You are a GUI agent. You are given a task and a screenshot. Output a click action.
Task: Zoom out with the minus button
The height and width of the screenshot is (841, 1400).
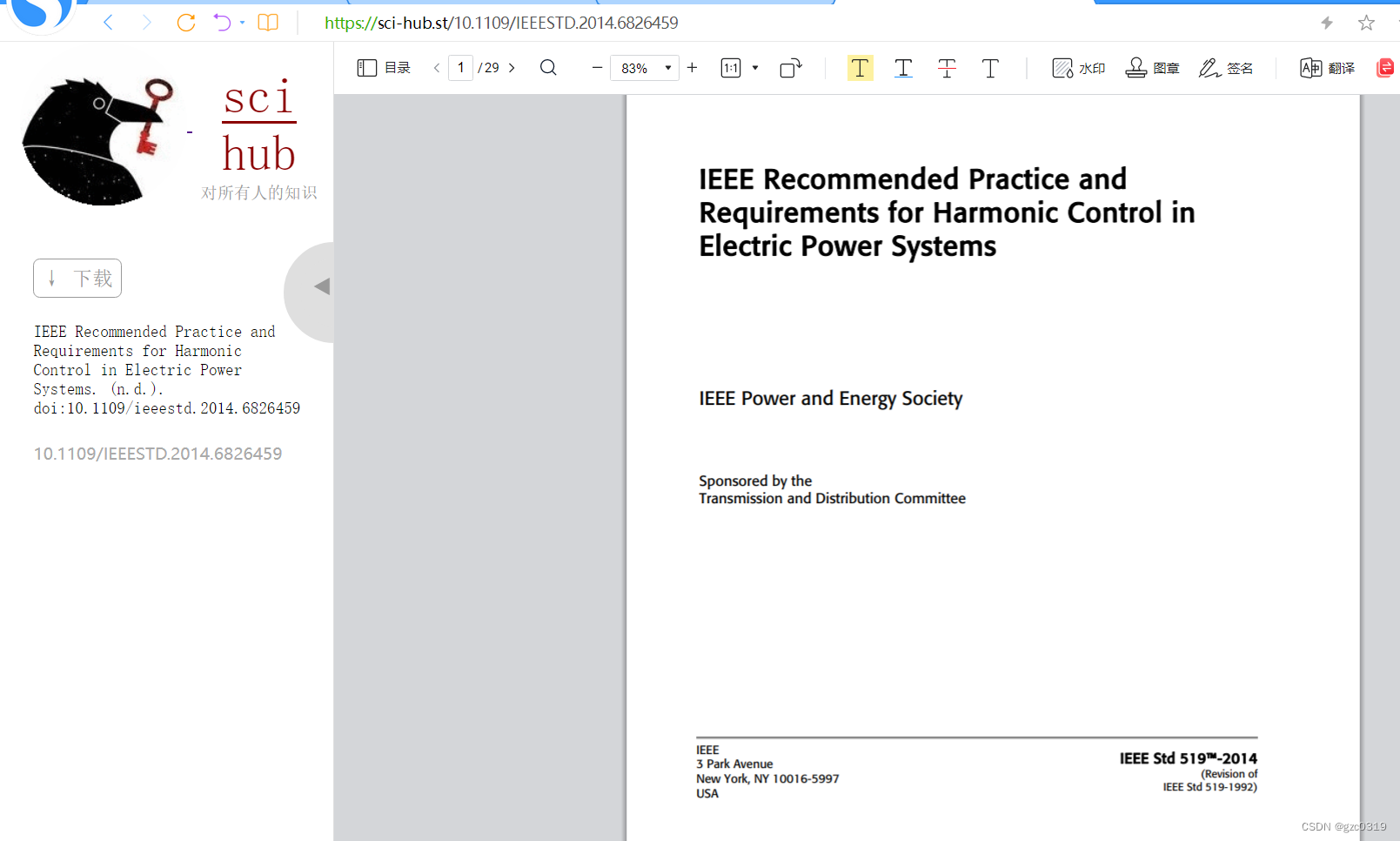(597, 68)
